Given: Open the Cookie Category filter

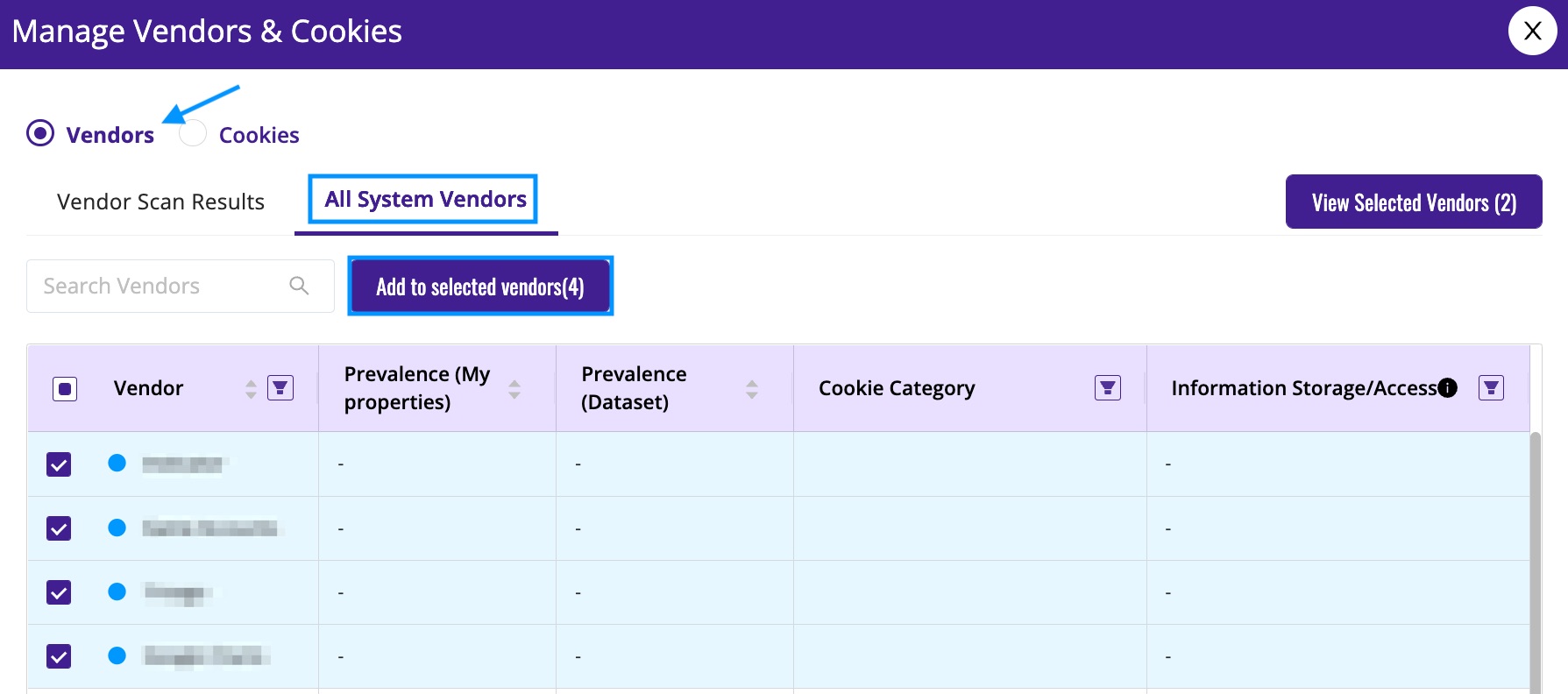Looking at the screenshot, I should click(1108, 387).
